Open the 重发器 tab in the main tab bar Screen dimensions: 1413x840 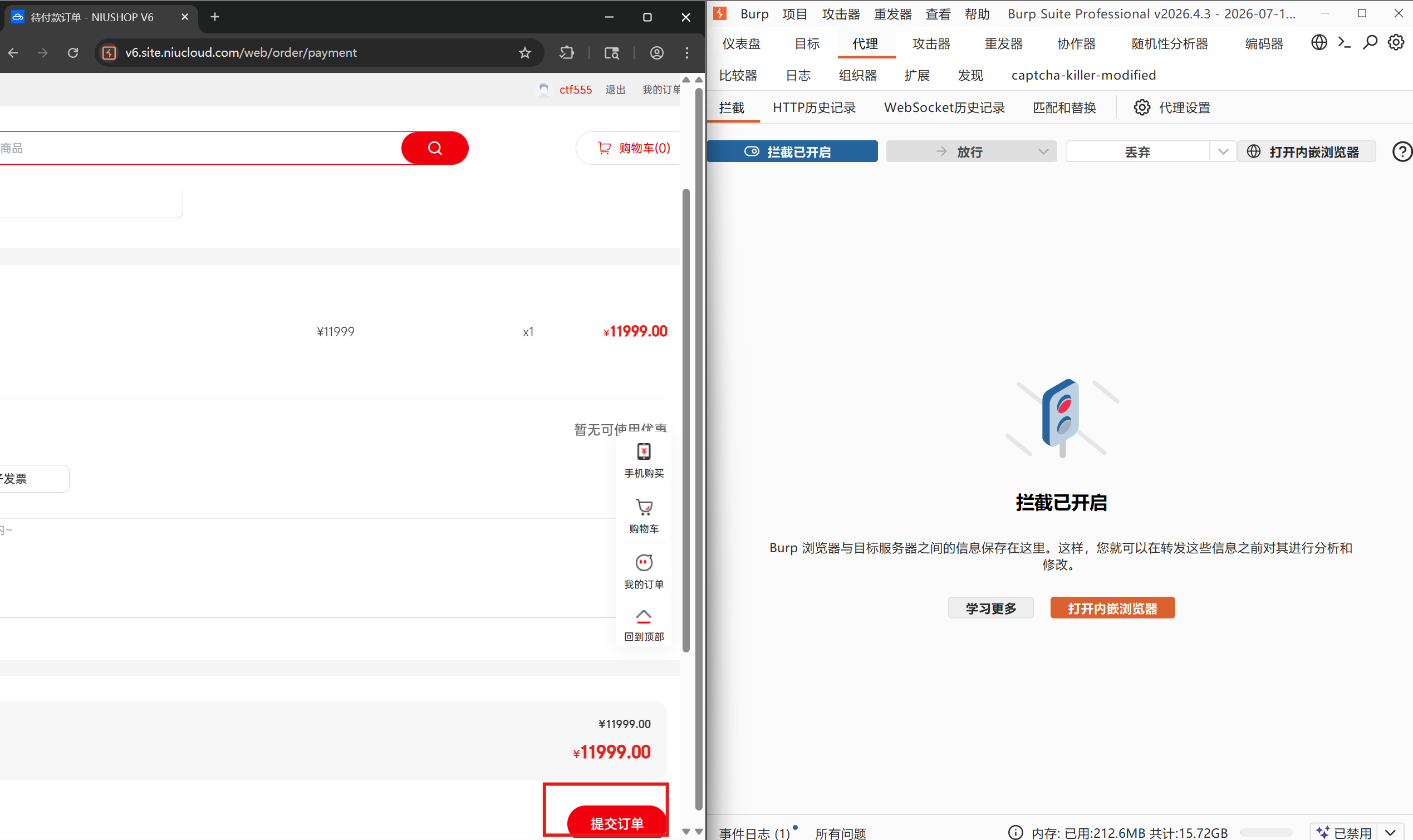coord(1003,43)
